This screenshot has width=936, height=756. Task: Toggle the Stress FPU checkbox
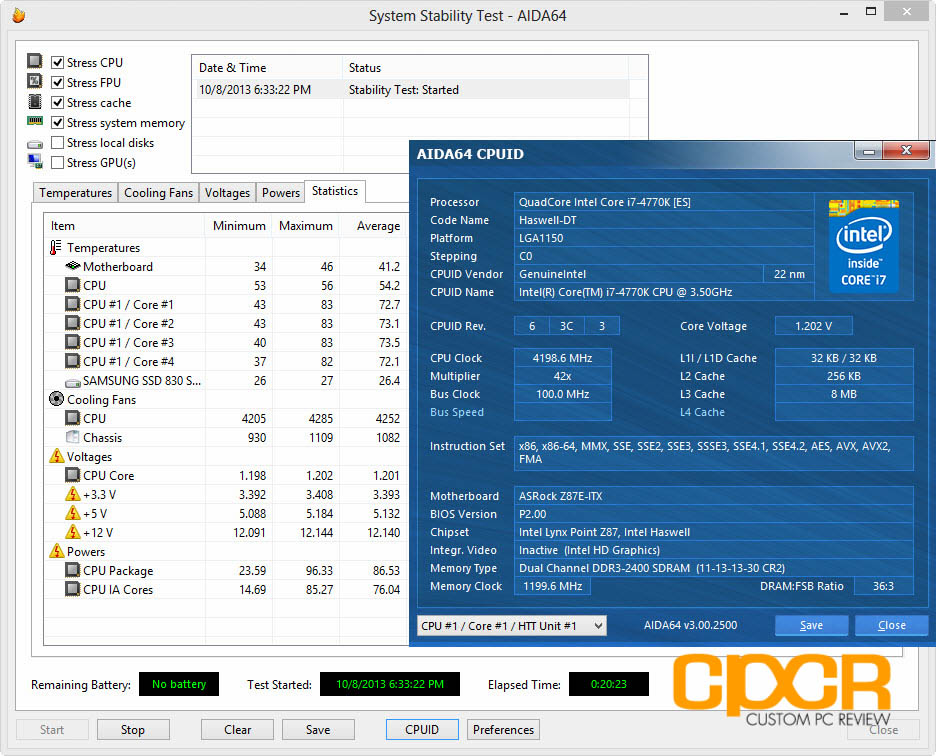(x=57, y=82)
